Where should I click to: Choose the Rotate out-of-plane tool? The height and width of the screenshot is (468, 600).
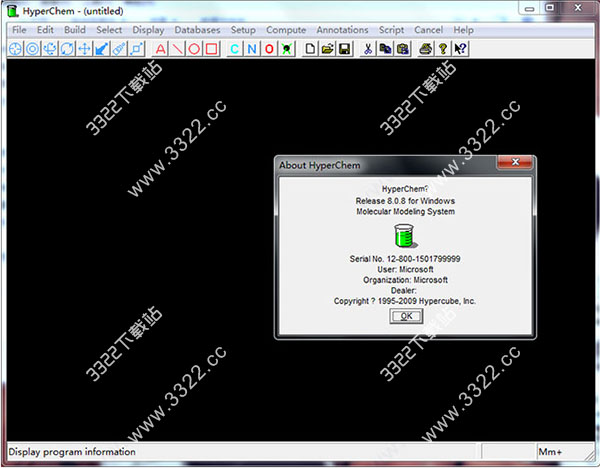point(50,49)
